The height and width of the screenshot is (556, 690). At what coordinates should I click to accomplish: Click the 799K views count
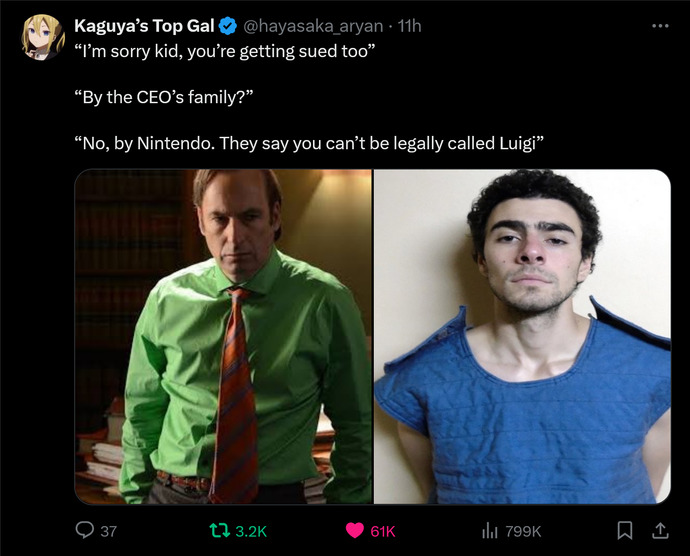[x=523, y=531]
